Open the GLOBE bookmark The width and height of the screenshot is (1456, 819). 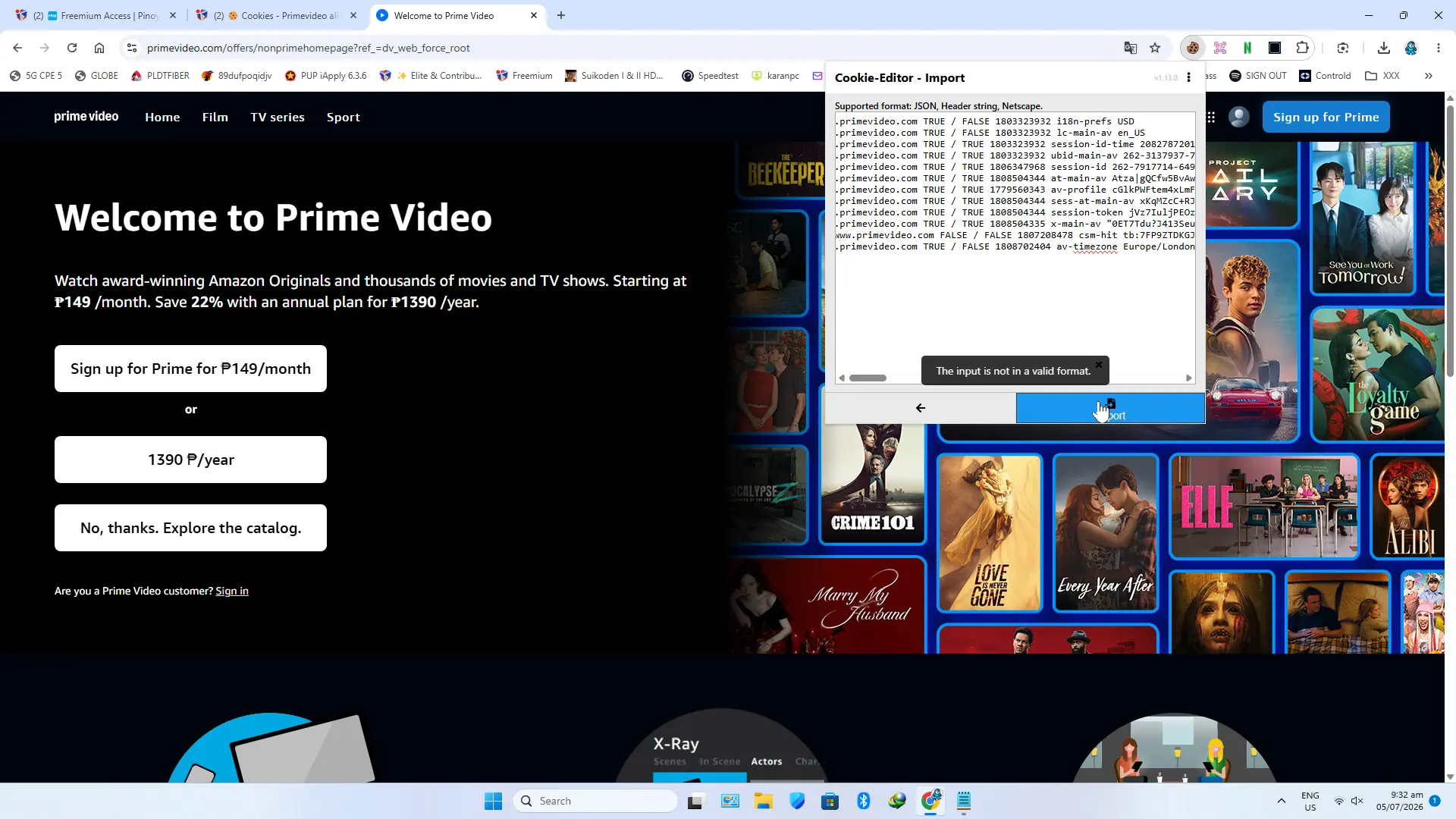coord(96,76)
